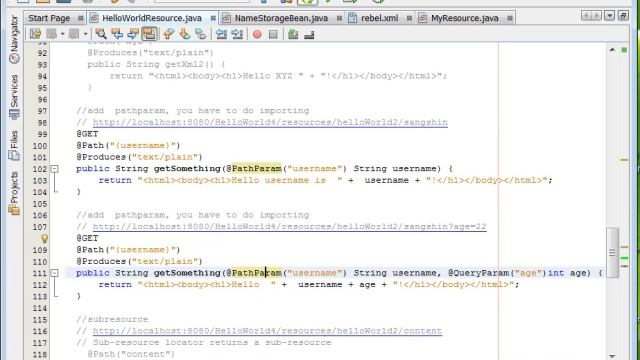
Task: Open the NameStorageBean.java tab
Action: [281, 18]
